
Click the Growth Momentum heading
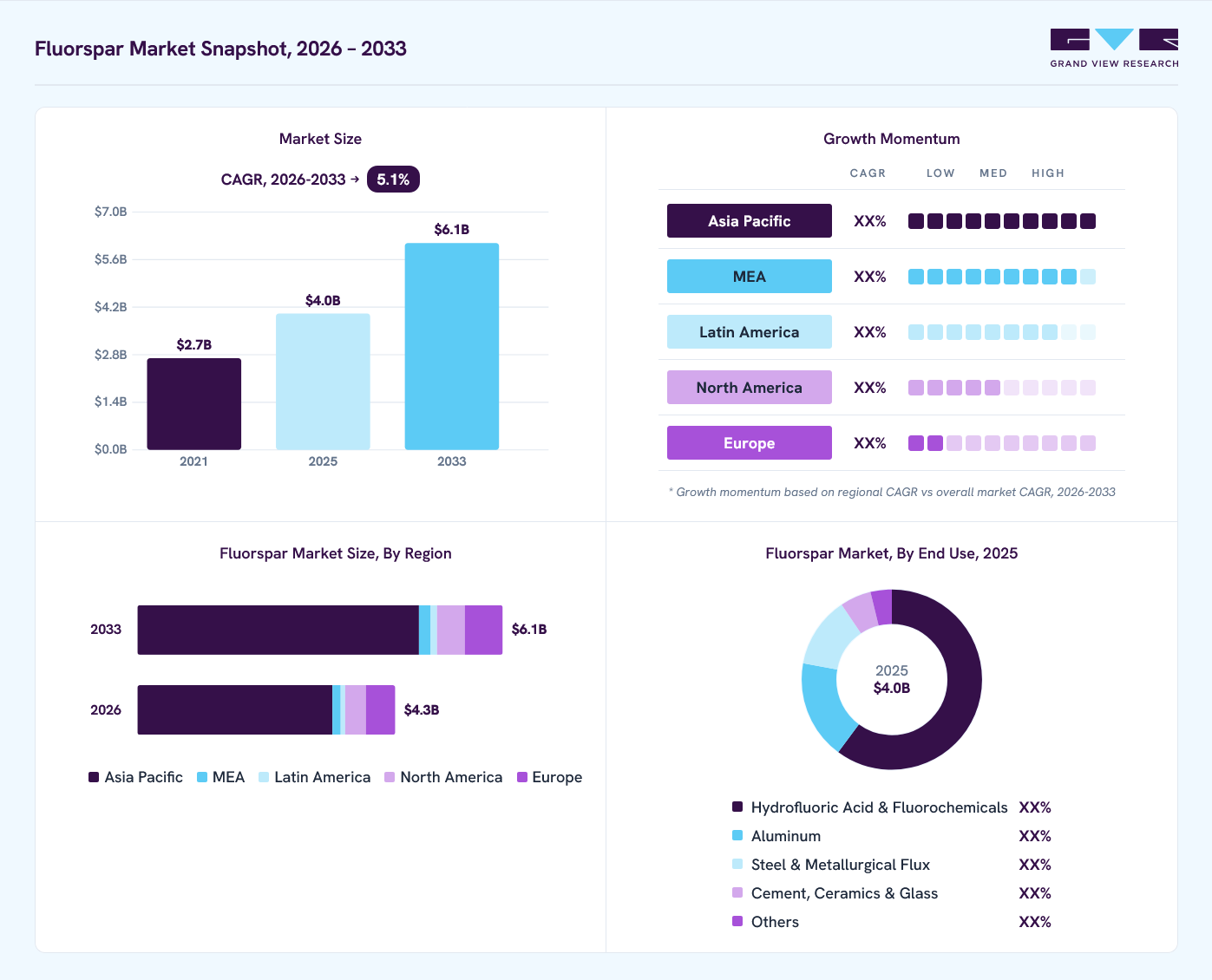[892, 139]
